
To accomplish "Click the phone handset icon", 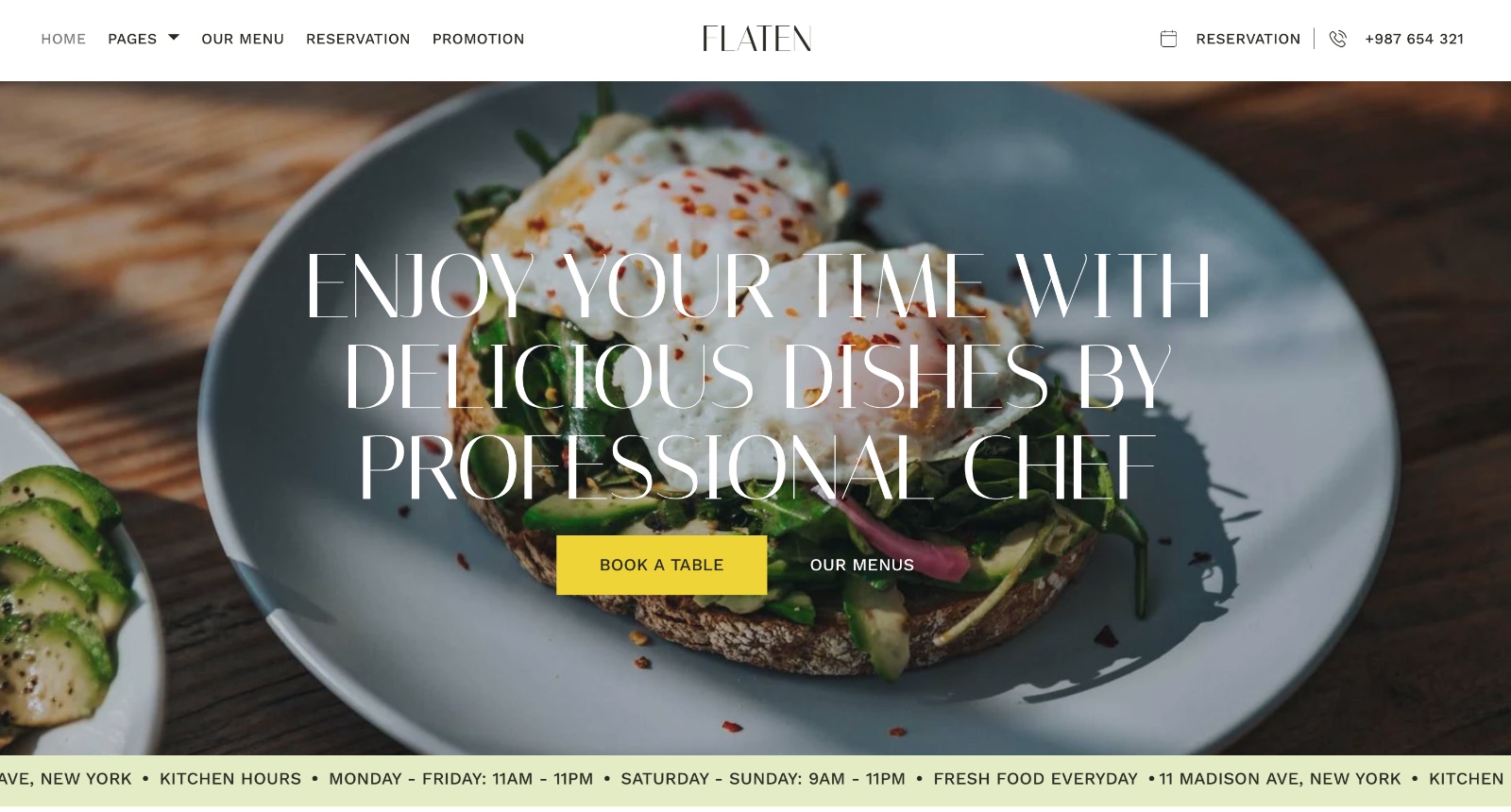I will tap(1338, 39).
